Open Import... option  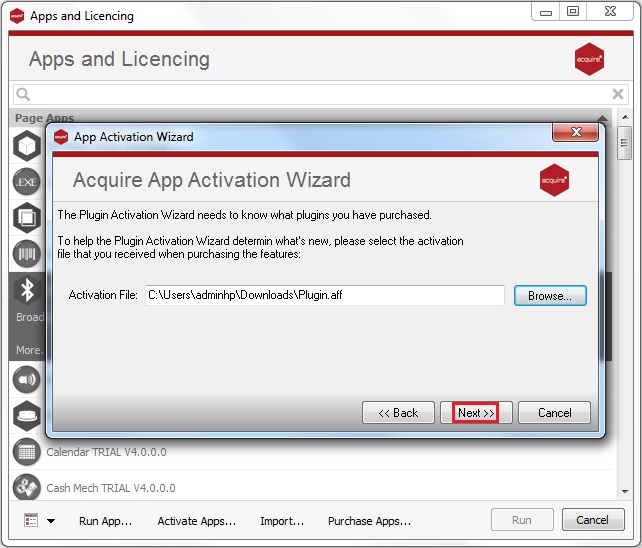[x=282, y=521]
